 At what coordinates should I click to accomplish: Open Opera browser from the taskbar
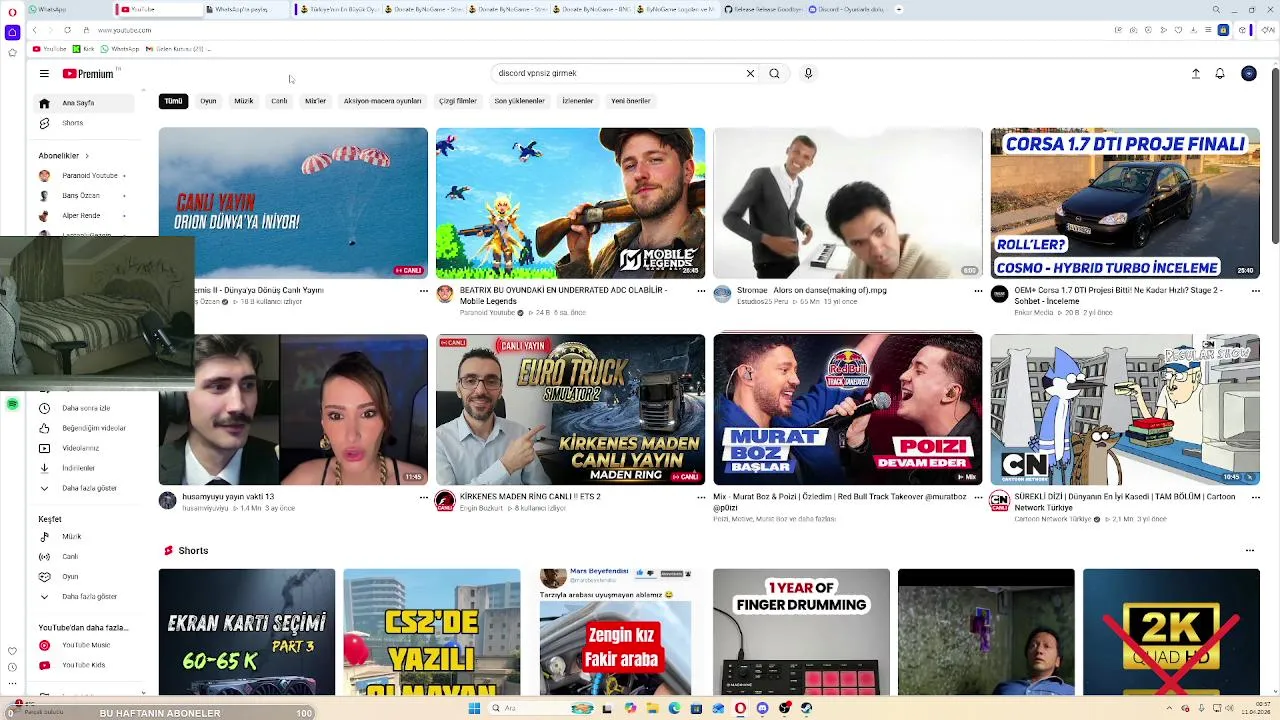[x=740, y=708]
